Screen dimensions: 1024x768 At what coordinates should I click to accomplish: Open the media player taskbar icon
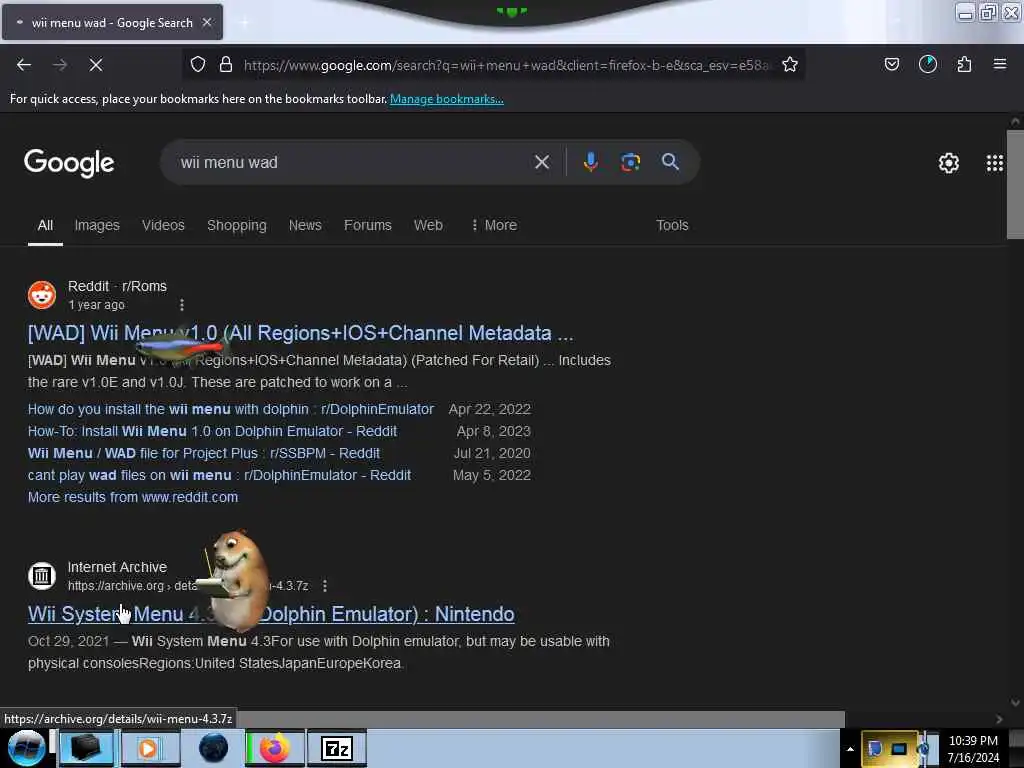149,748
